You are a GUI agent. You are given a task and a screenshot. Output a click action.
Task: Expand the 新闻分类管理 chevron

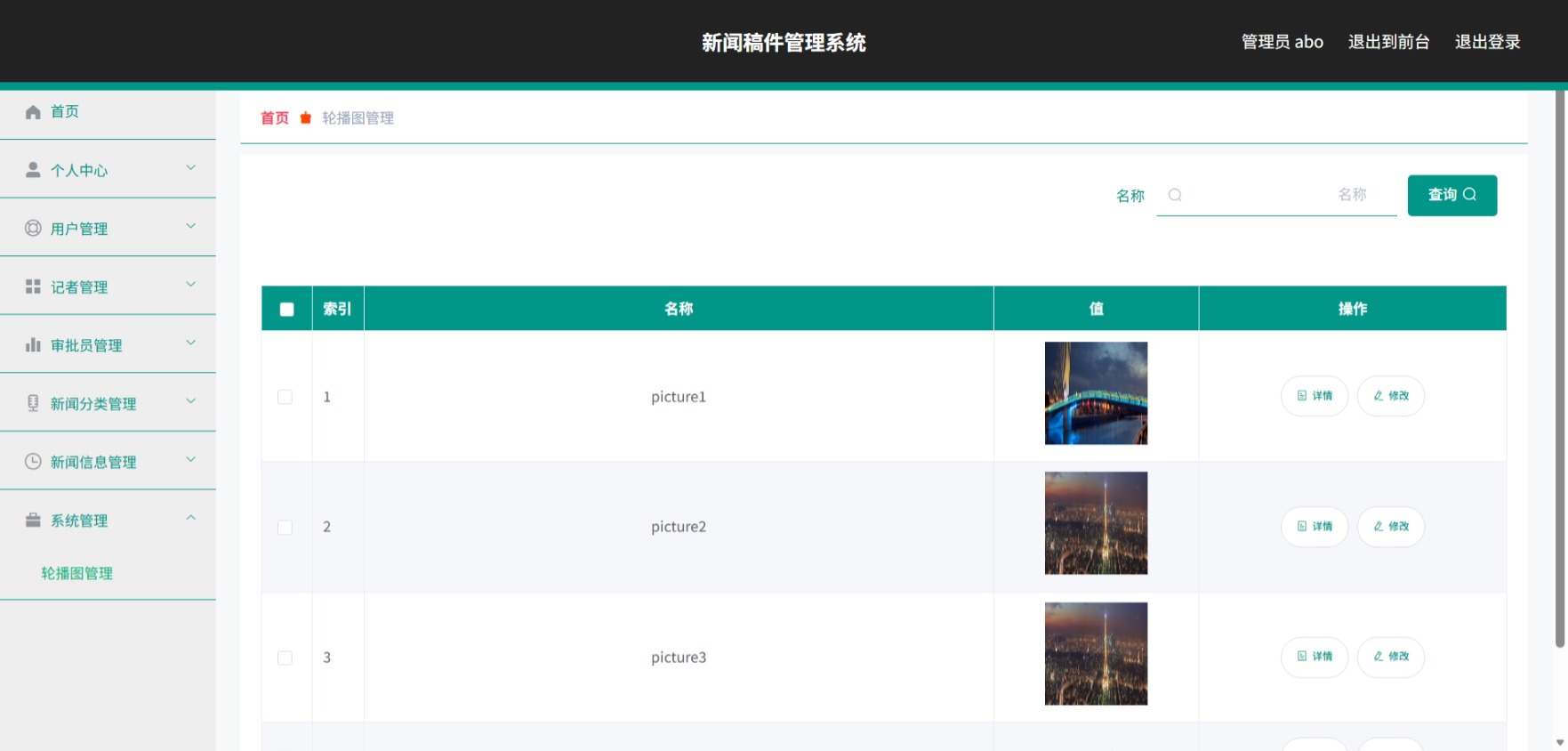click(x=190, y=400)
